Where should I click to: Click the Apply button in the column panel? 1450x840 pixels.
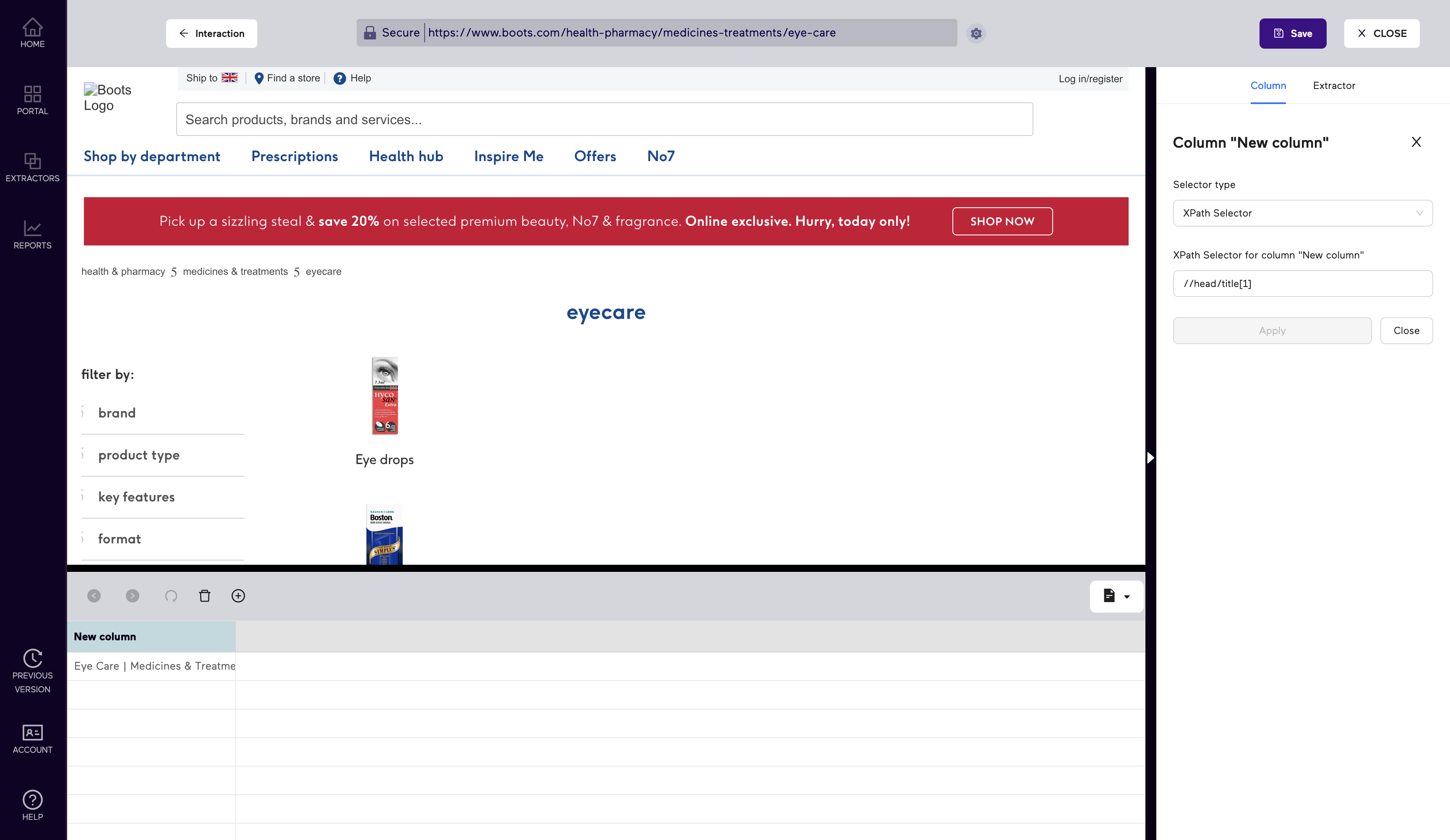(1272, 330)
